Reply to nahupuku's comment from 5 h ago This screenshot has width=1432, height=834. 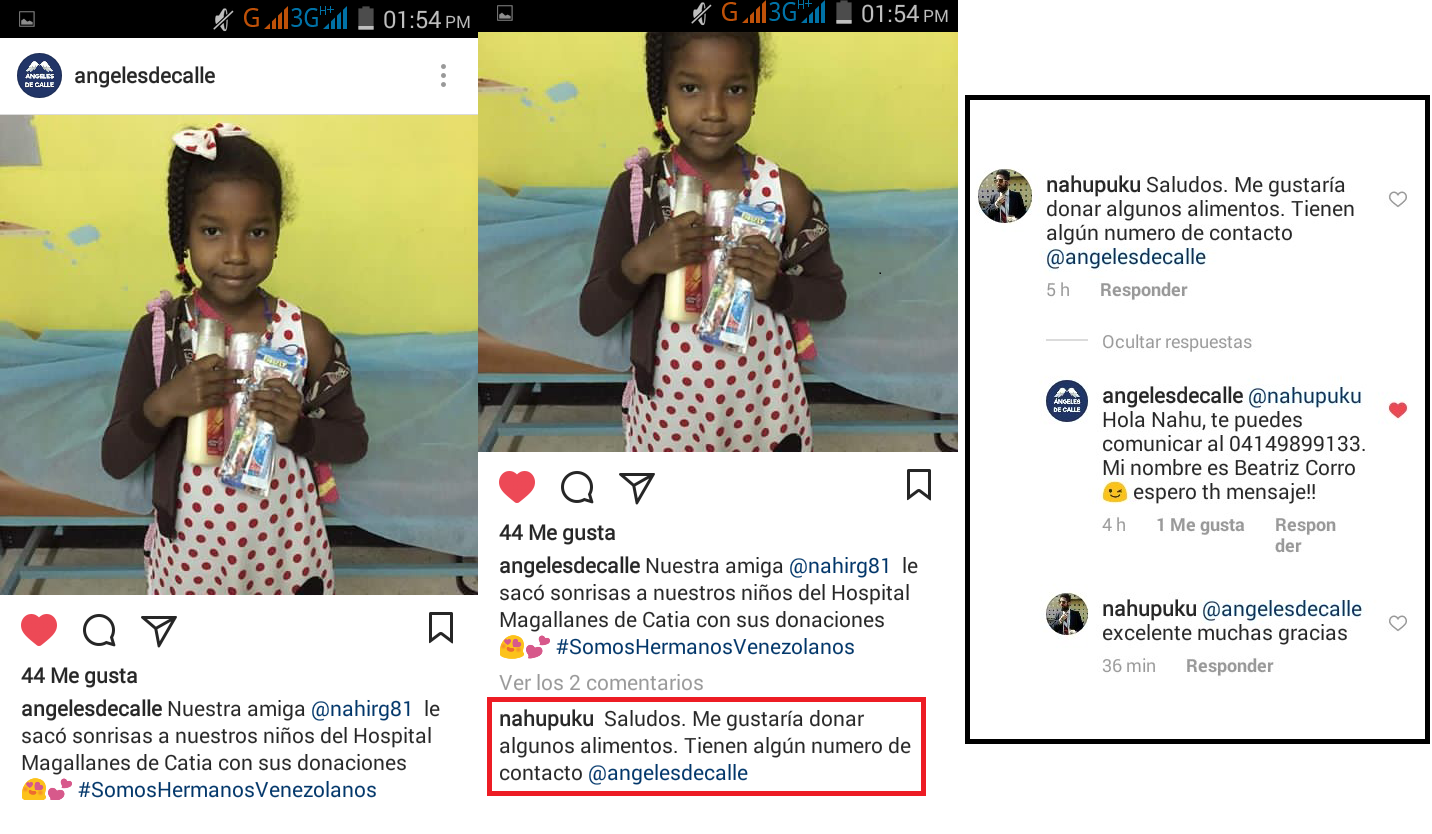click(x=1144, y=290)
